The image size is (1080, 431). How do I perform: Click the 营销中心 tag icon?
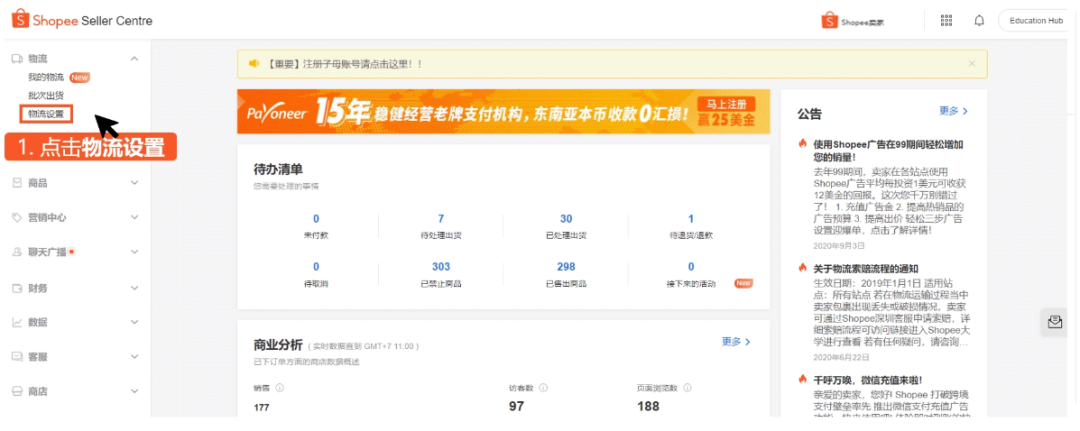click(17, 218)
